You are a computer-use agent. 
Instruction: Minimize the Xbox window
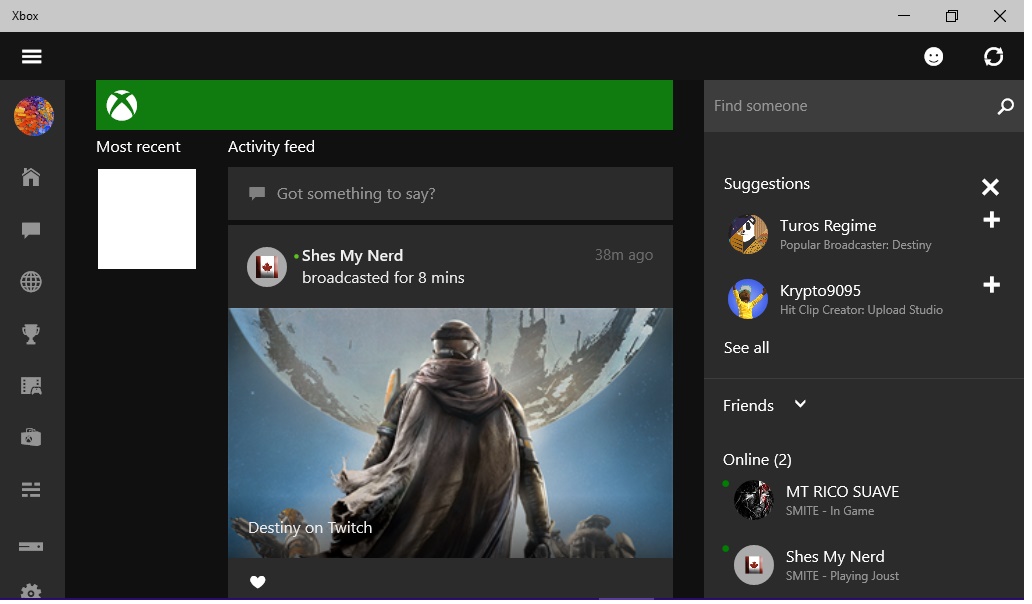[904, 16]
